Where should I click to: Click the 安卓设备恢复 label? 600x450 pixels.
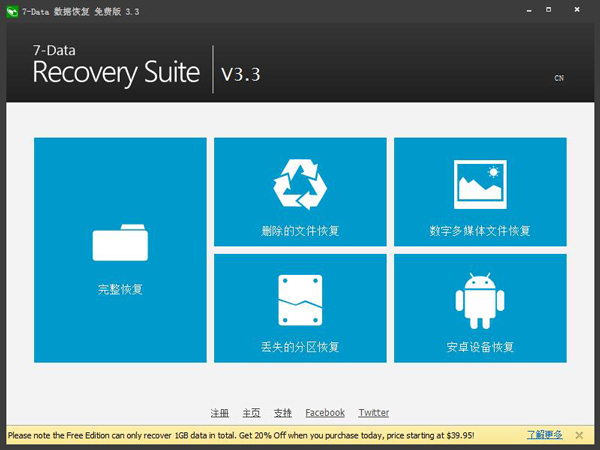click(x=480, y=347)
